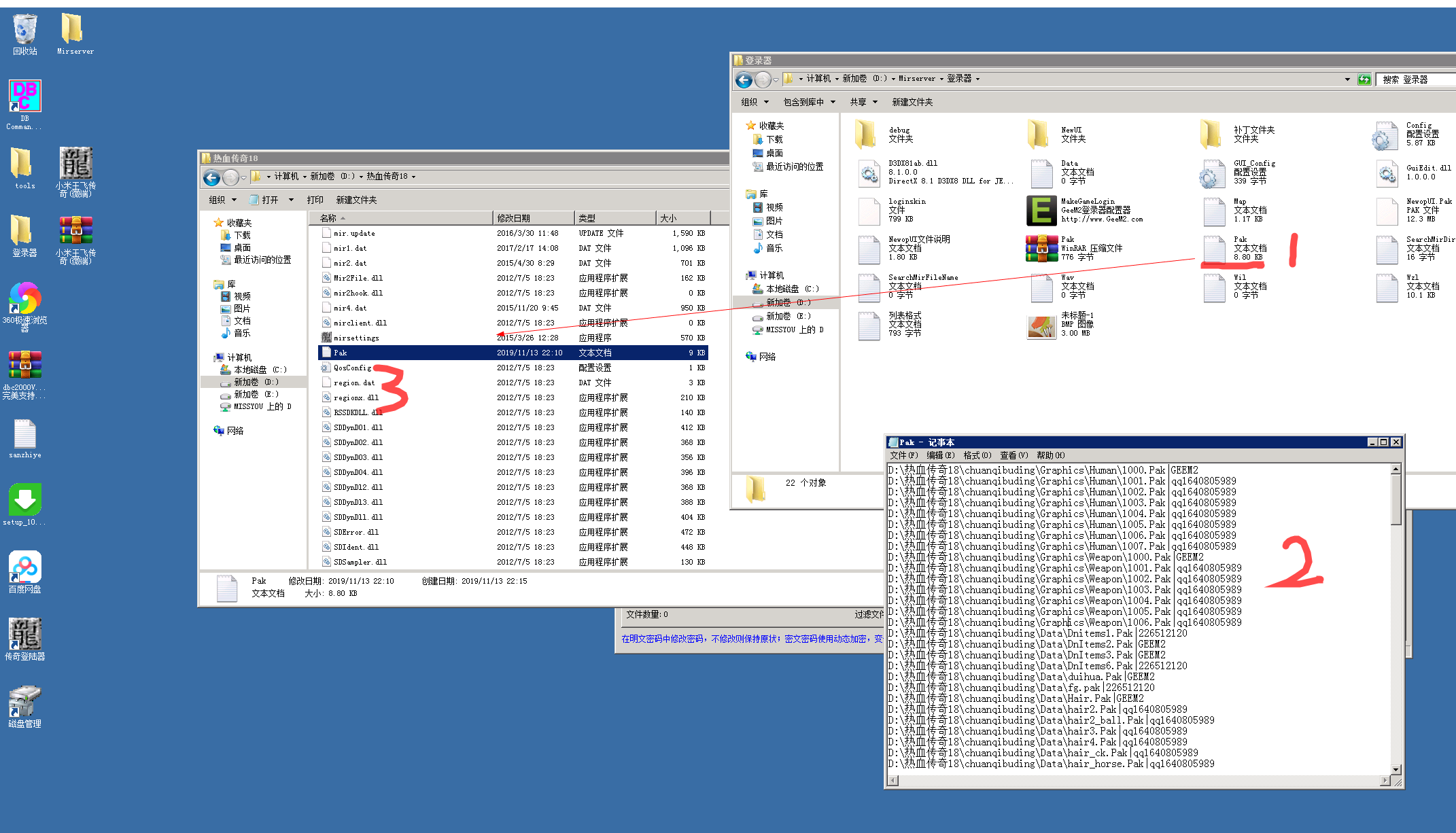Launch the DB Commander desktop shortcut

pyautogui.click(x=25, y=104)
